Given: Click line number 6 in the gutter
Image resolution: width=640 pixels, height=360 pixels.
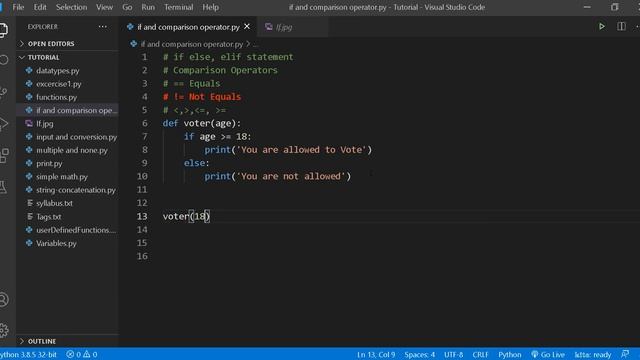Looking at the screenshot, I should point(144,123).
